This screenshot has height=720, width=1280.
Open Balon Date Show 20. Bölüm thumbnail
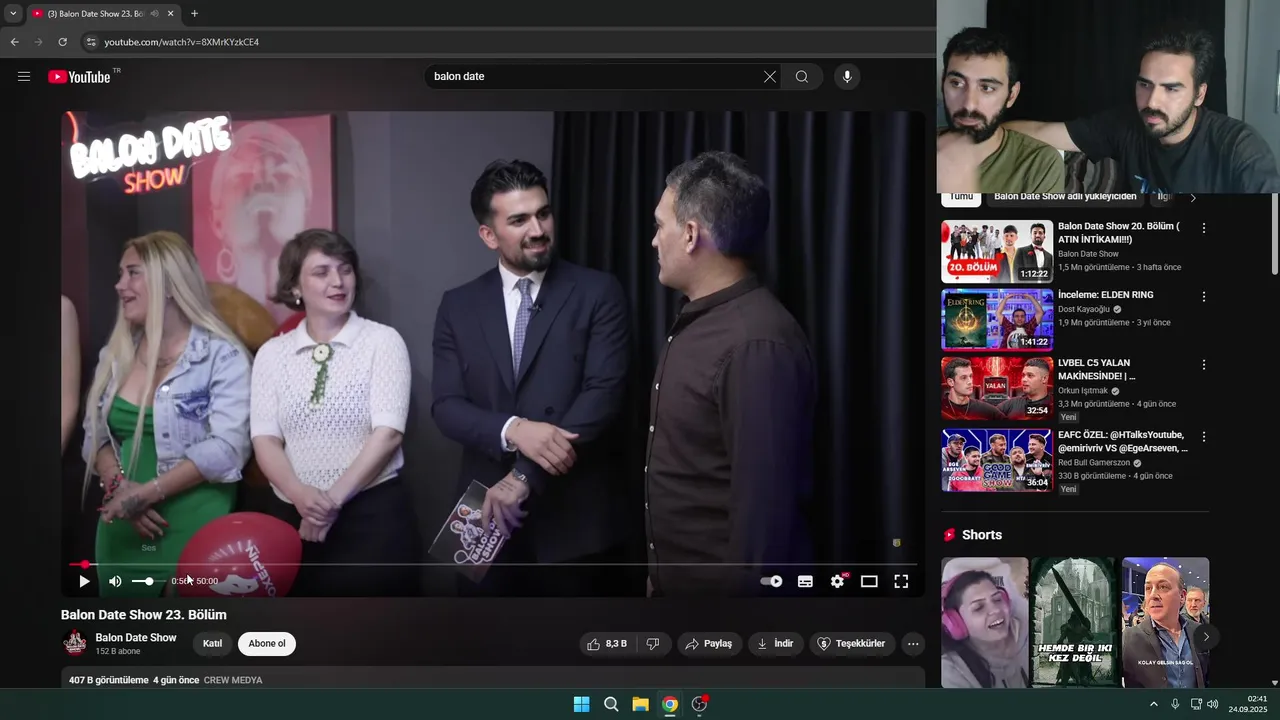pos(997,252)
